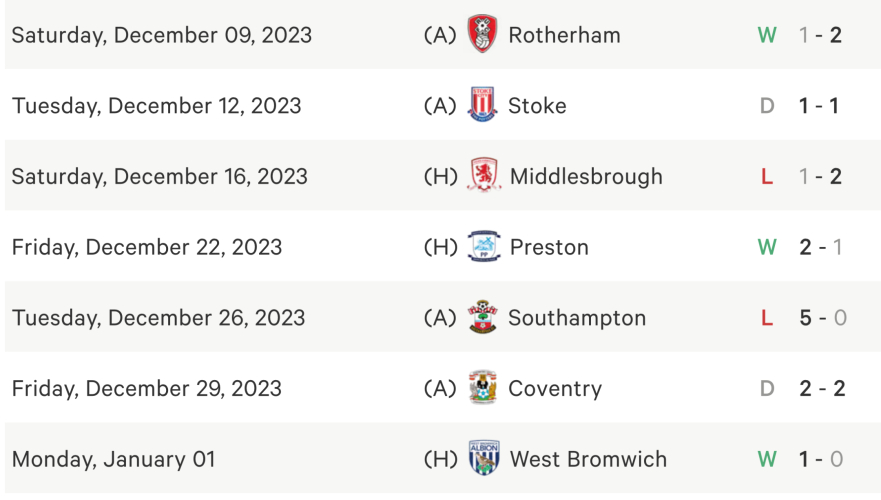
Task: Open the 1 - 2 score against Rotherham
Action: coord(820,35)
